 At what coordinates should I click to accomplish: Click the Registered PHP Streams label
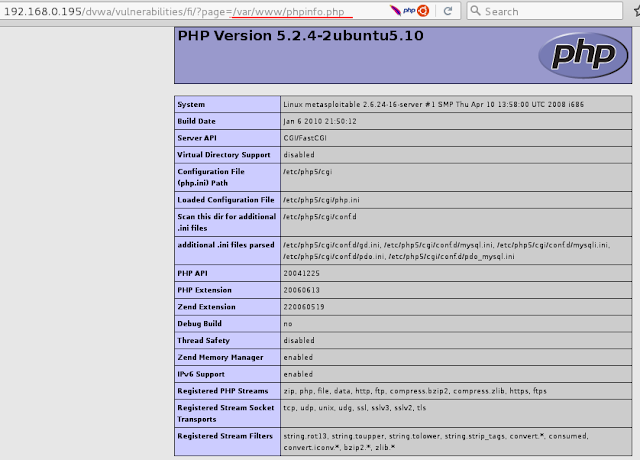click(x=222, y=391)
